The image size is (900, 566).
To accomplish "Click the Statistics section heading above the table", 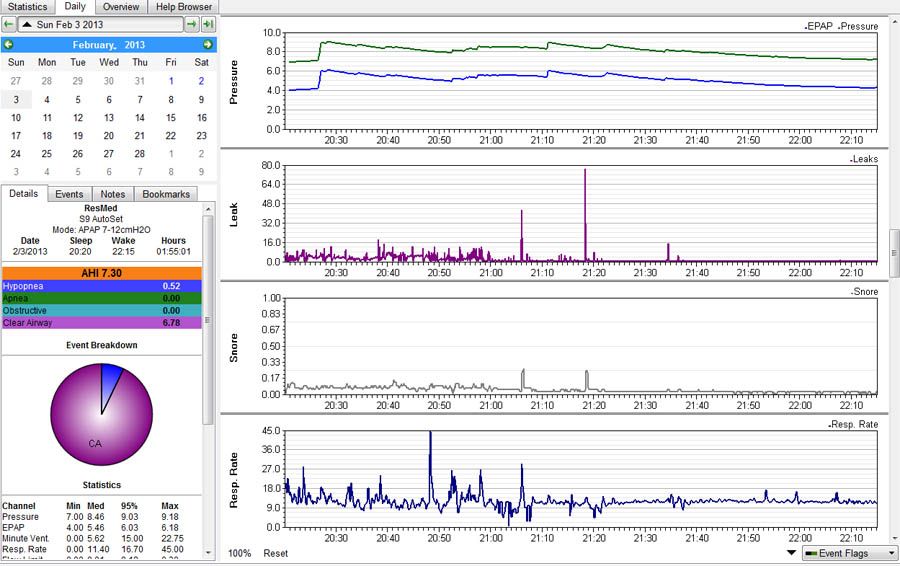I will coord(102,485).
